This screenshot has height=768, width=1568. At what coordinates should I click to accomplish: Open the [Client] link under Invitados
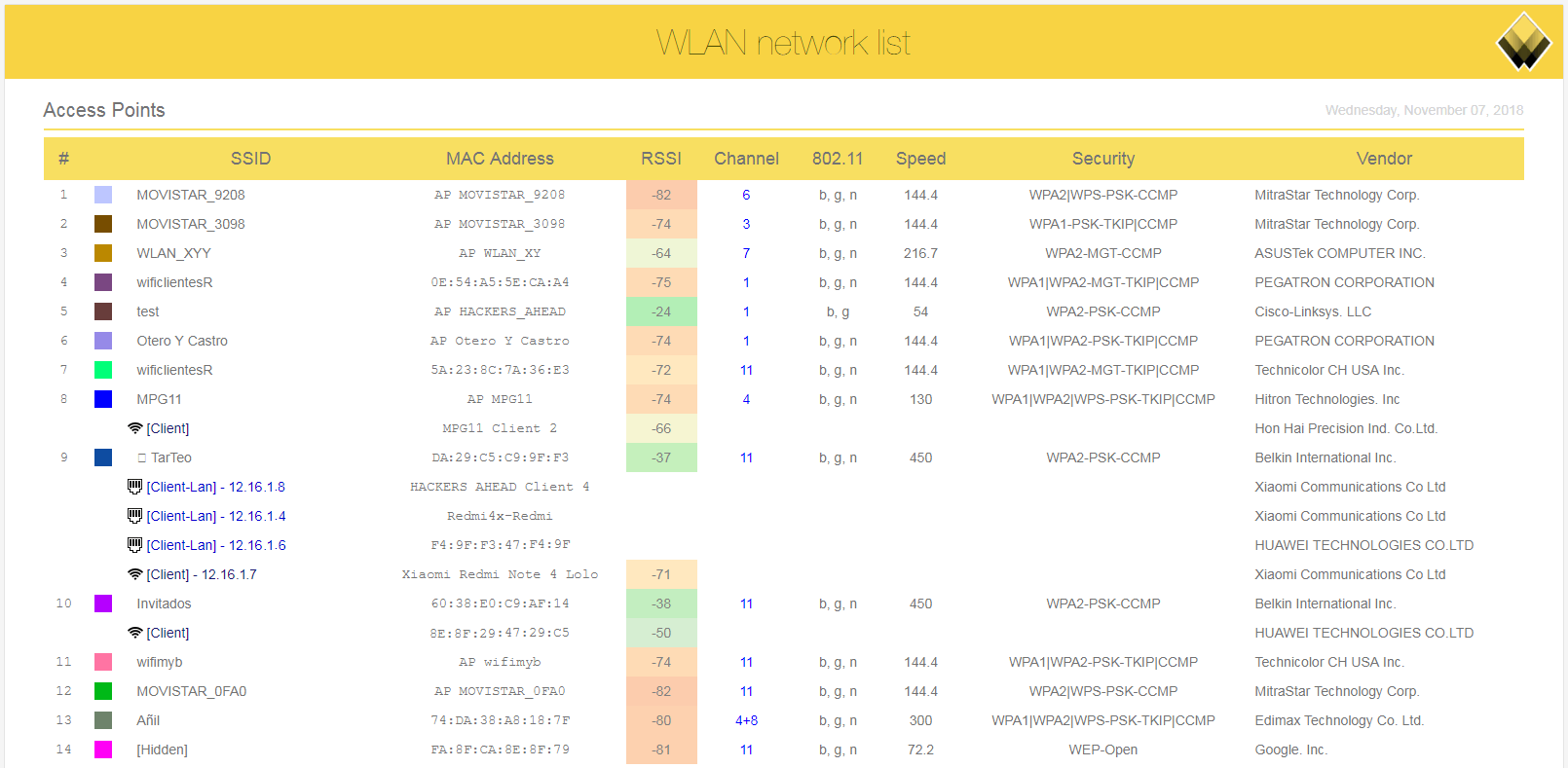(x=168, y=633)
